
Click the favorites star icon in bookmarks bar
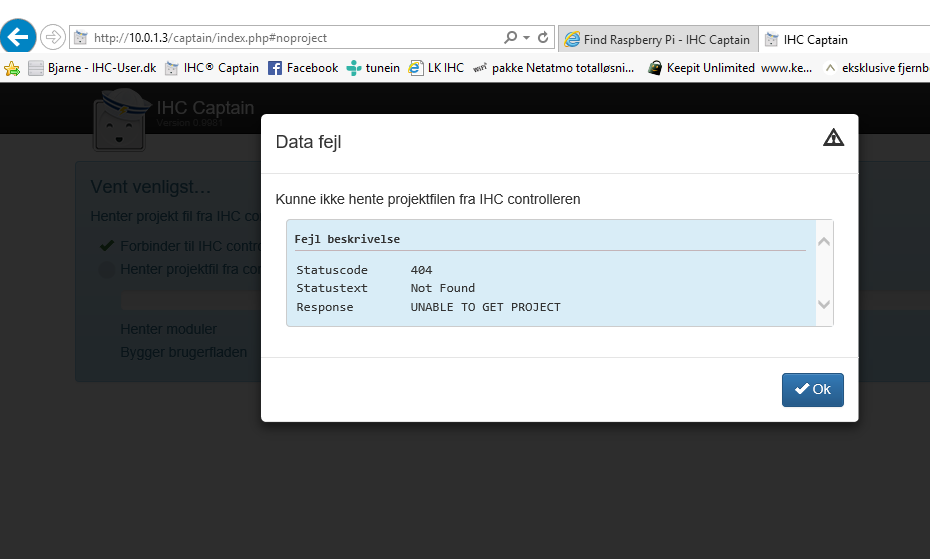click(x=12, y=68)
